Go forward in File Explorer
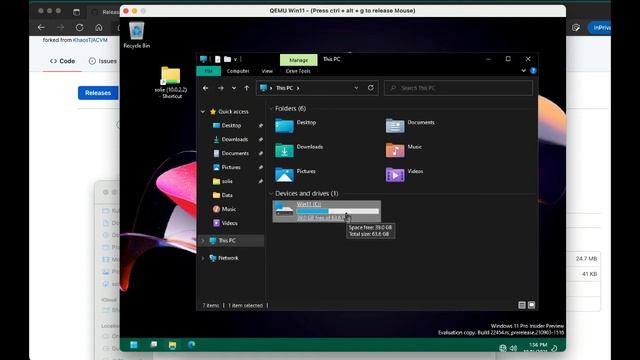The image size is (640, 360). 220,88
